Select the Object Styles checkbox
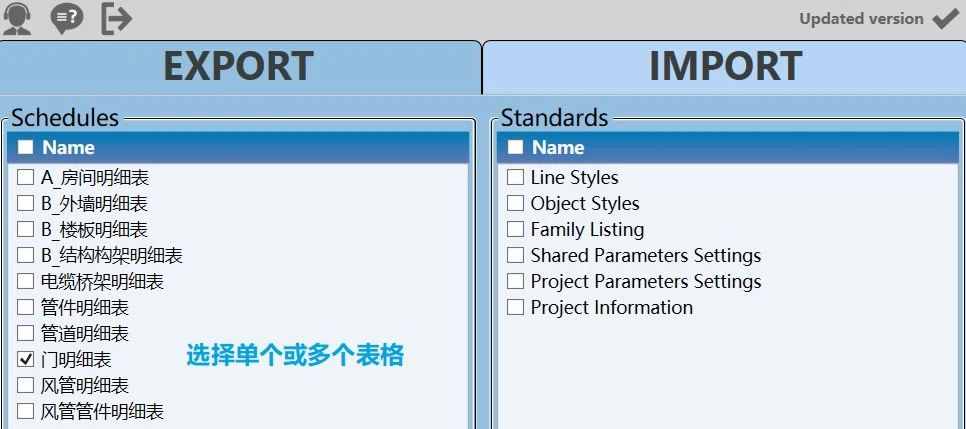 coord(515,203)
